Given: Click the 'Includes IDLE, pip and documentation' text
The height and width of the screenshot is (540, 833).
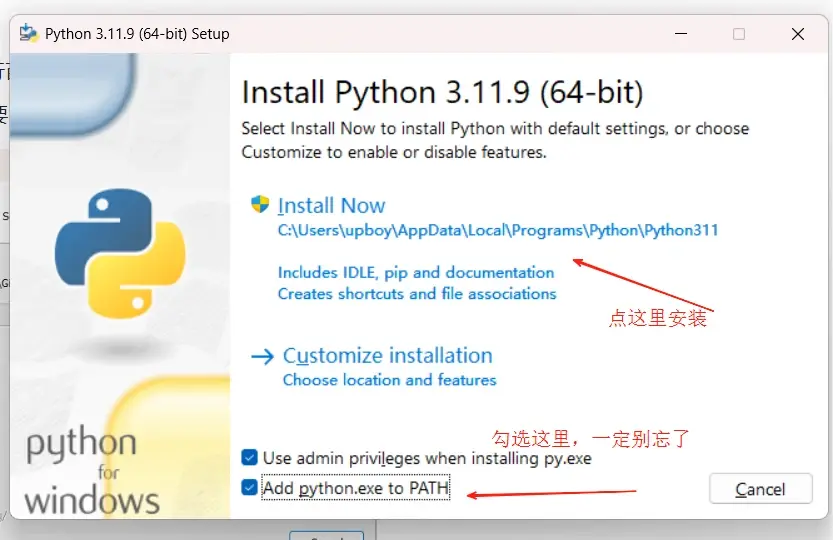Looking at the screenshot, I should click(x=416, y=273).
